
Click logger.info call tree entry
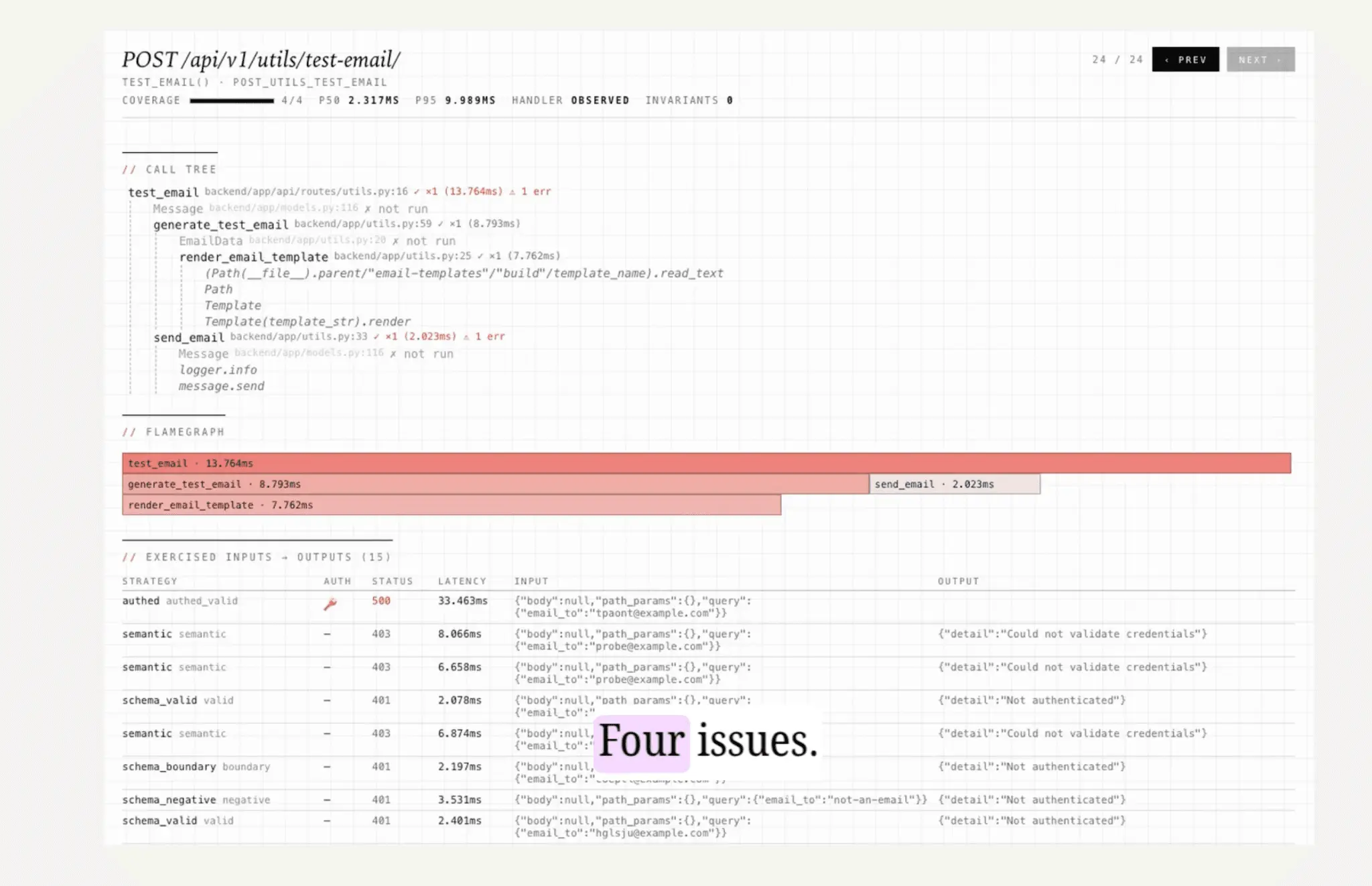click(x=218, y=370)
